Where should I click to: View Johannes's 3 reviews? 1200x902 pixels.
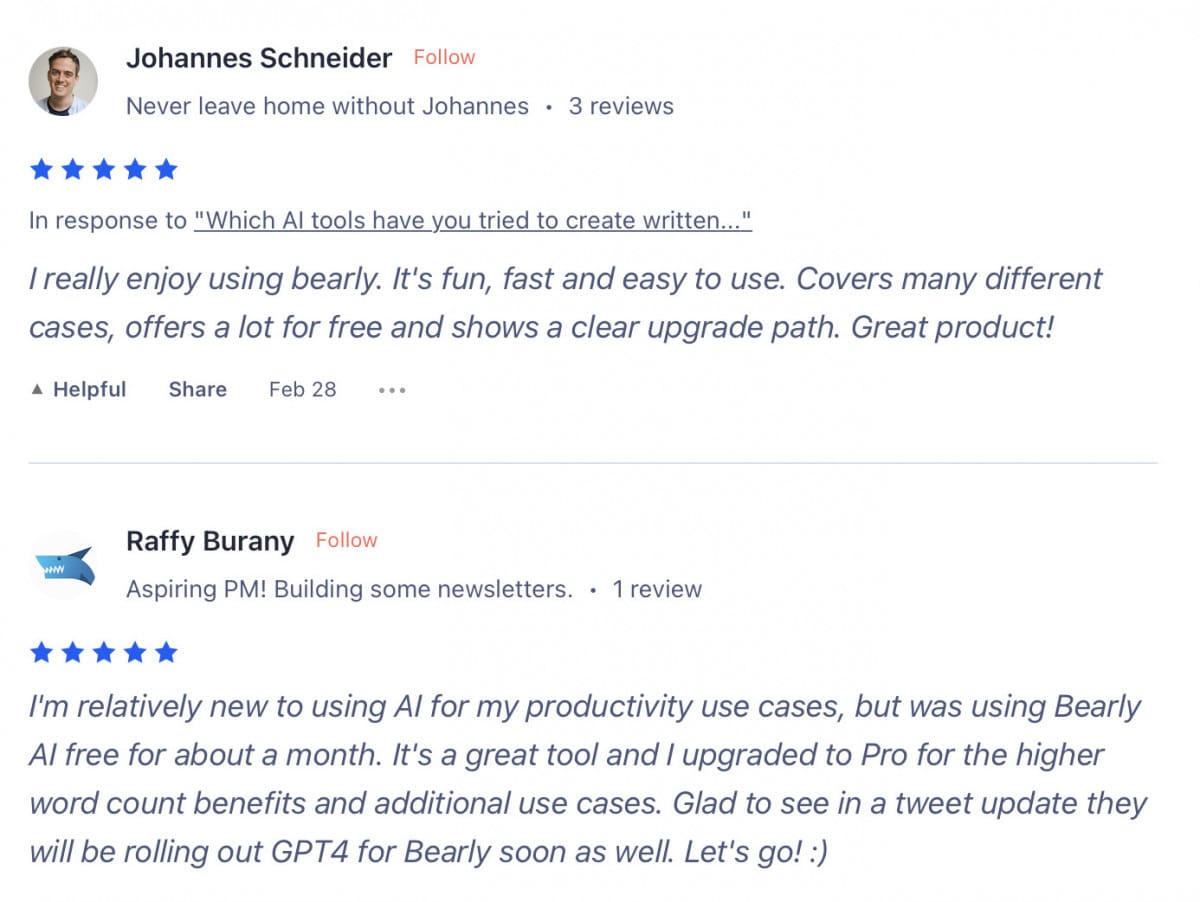click(x=621, y=106)
